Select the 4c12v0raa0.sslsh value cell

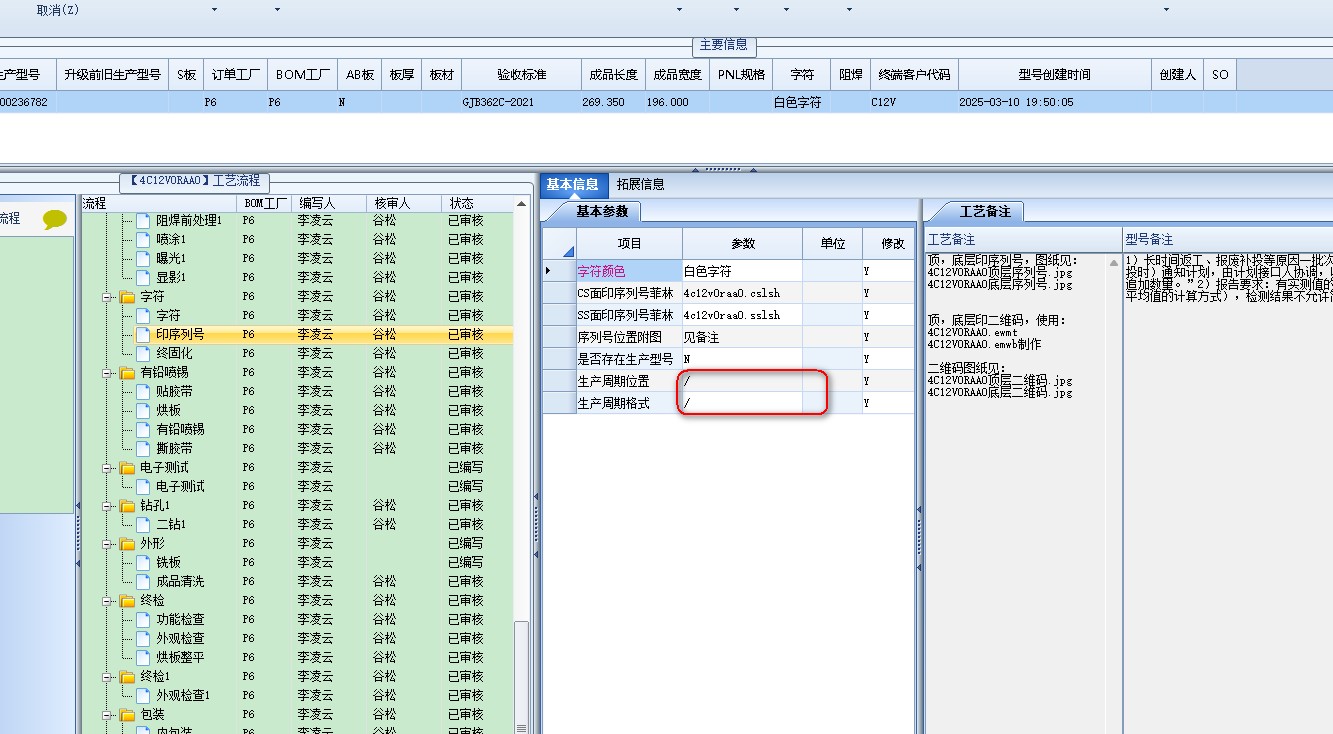point(742,315)
